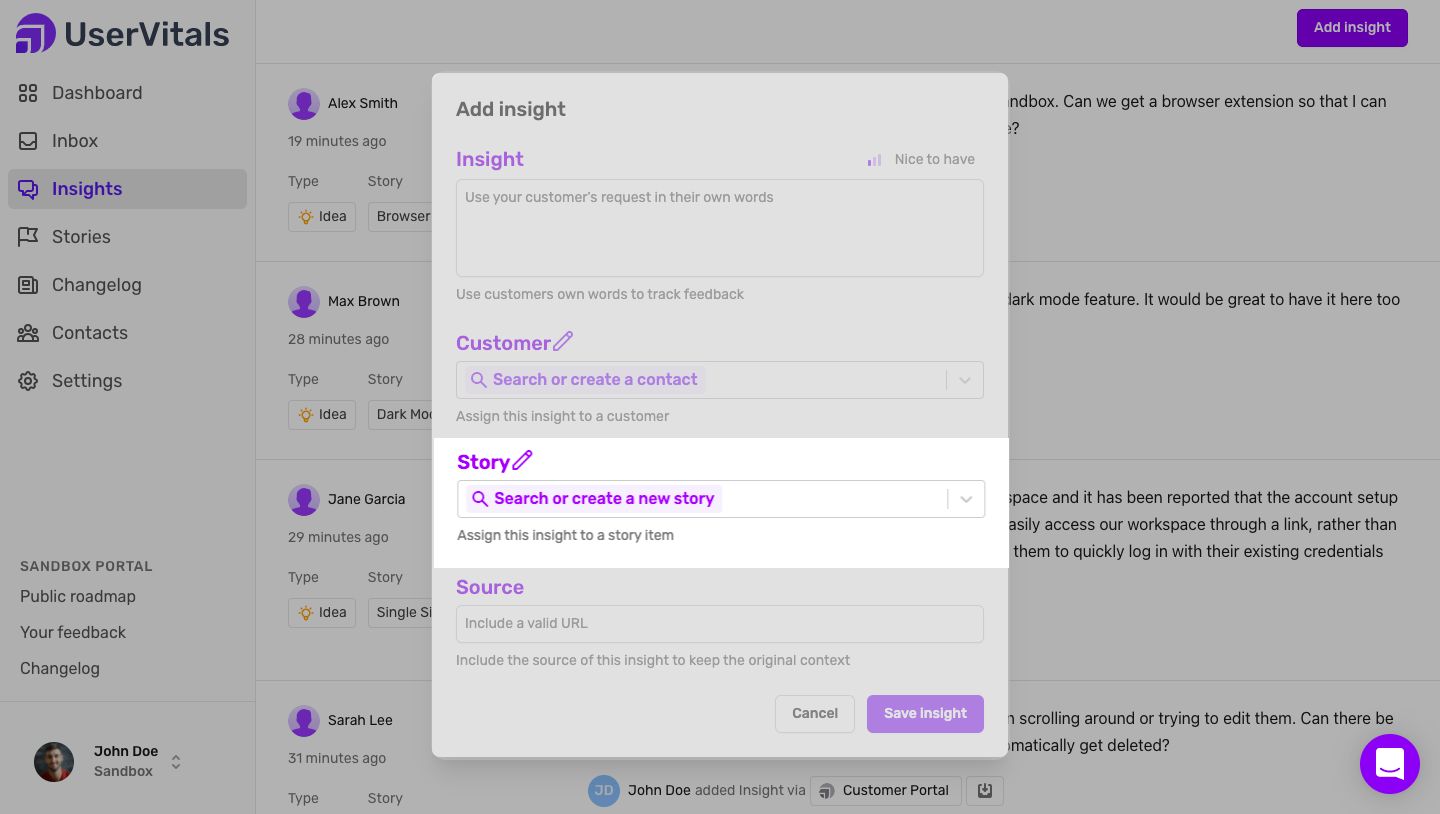The image size is (1440, 814).
Task: Open the Public roadmap link
Action: tap(78, 596)
